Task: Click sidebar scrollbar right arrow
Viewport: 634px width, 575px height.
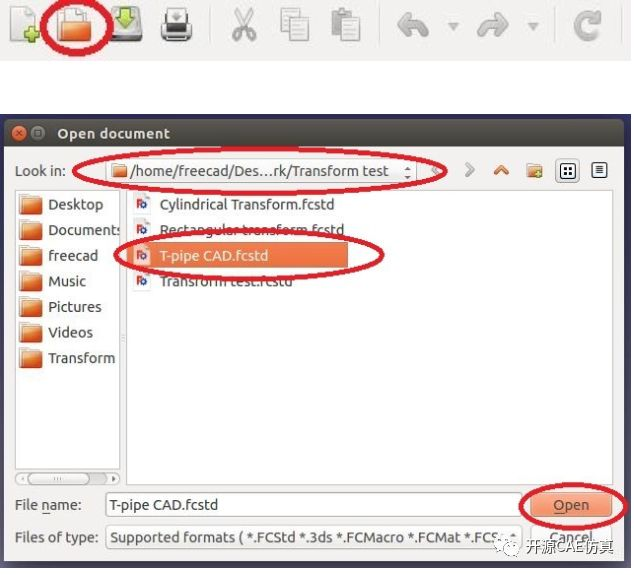Action: coord(114,479)
